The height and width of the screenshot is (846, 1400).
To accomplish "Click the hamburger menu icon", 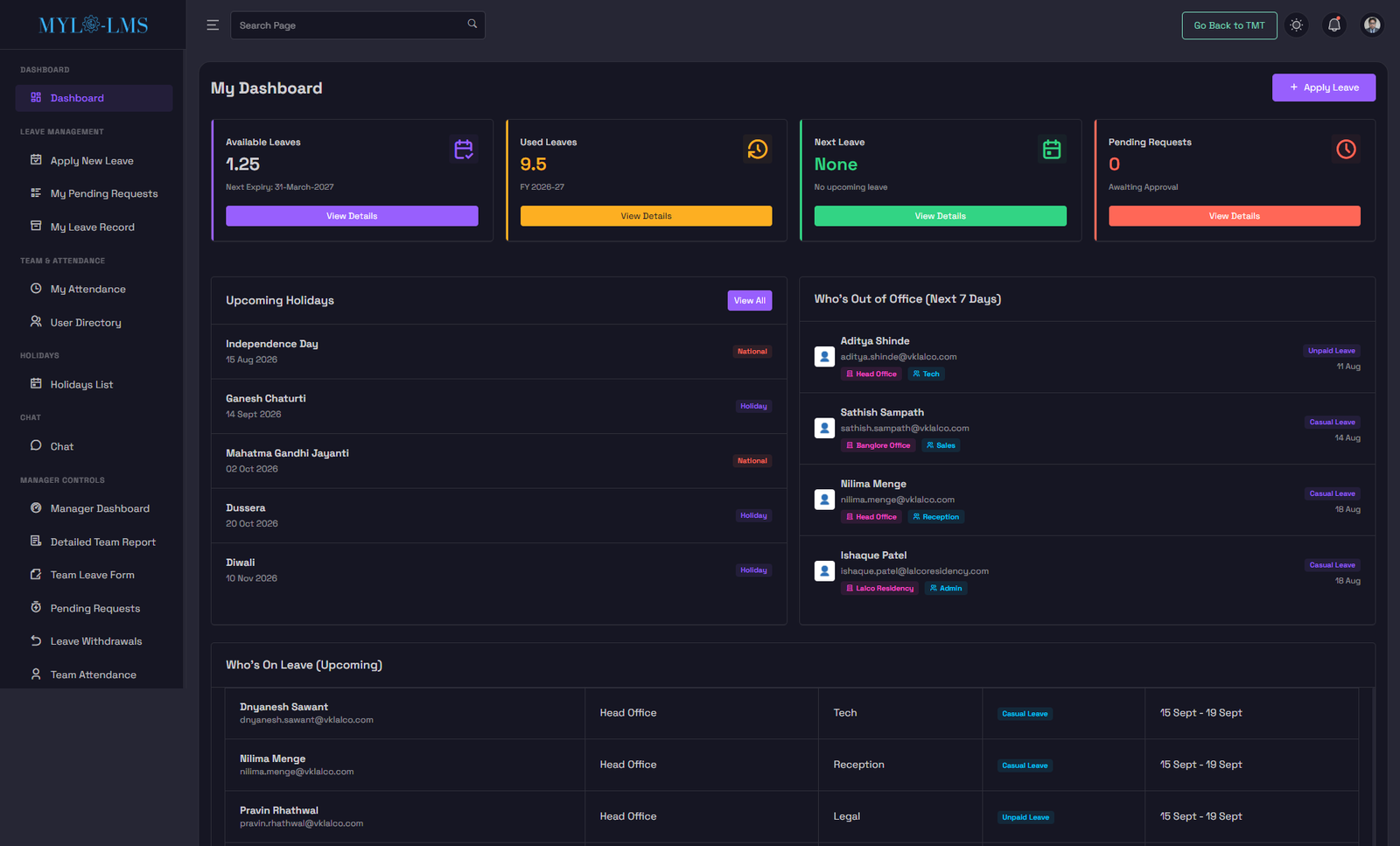I will (213, 25).
